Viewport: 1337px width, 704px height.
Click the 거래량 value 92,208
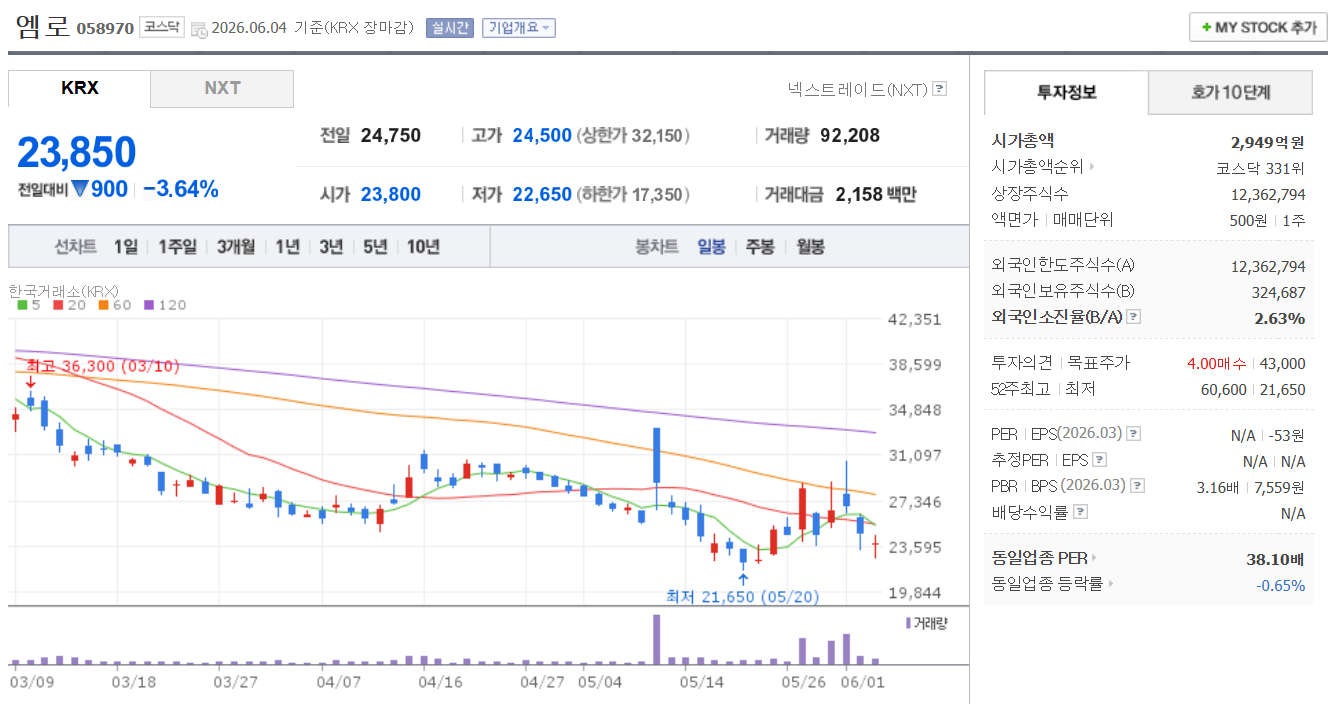click(x=850, y=135)
